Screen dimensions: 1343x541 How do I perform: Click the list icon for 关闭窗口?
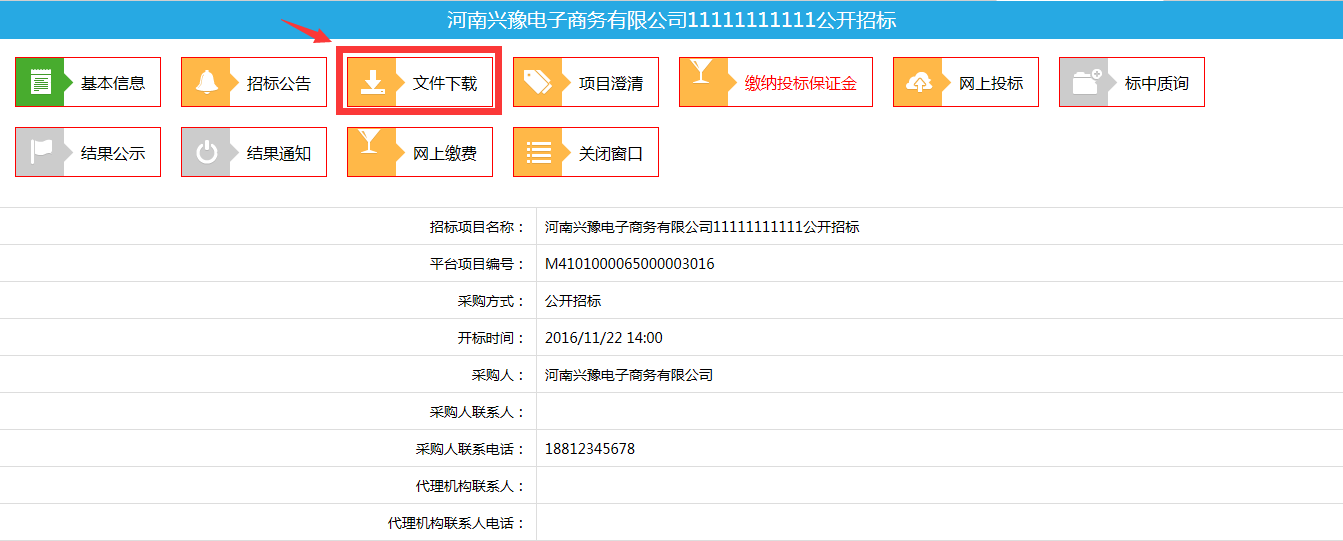(x=538, y=152)
